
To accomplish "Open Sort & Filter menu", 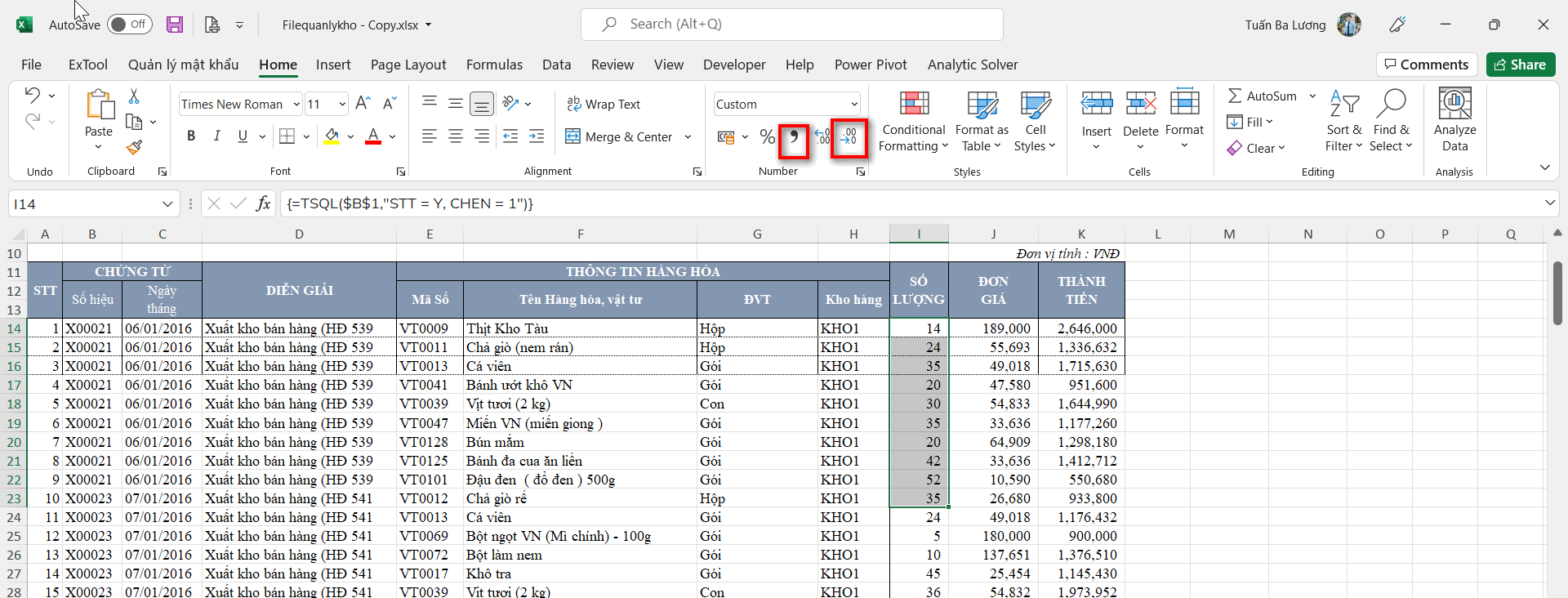I will [1343, 121].
